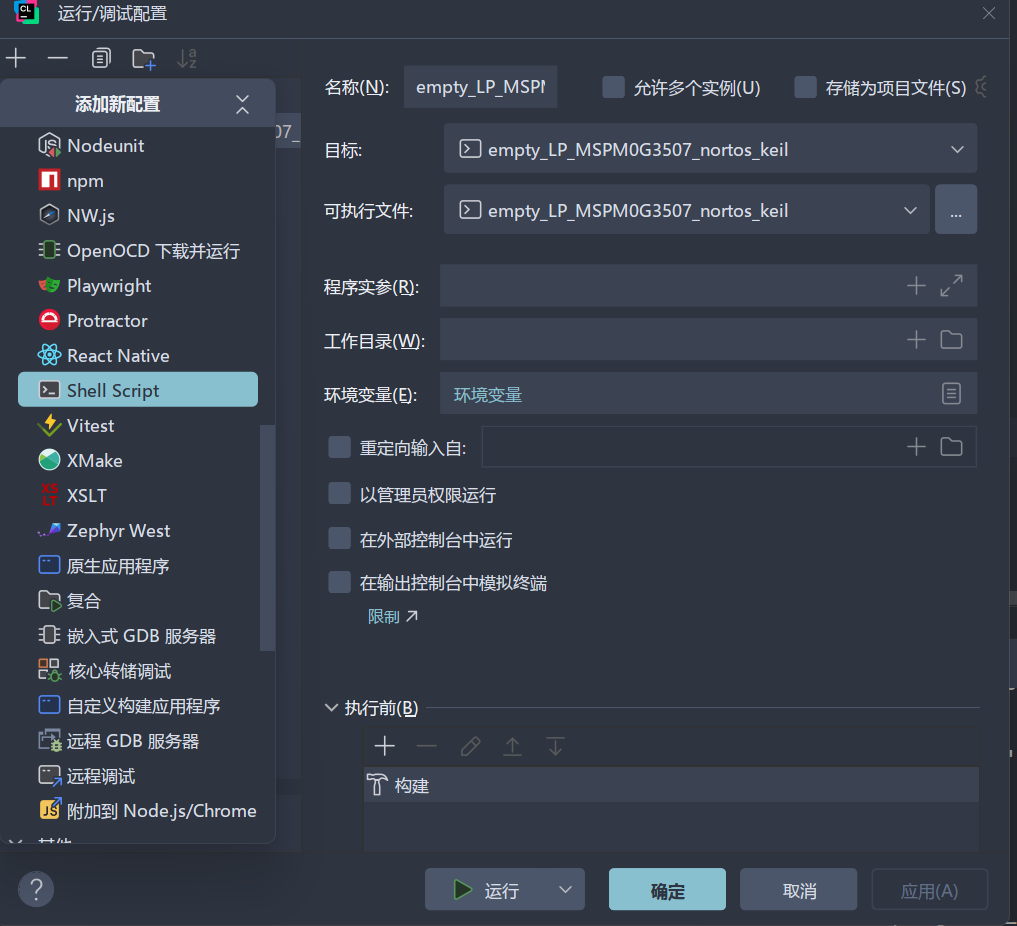Click 环境变量 input field
Viewport: 1017px width, 926px height.
point(708,394)
